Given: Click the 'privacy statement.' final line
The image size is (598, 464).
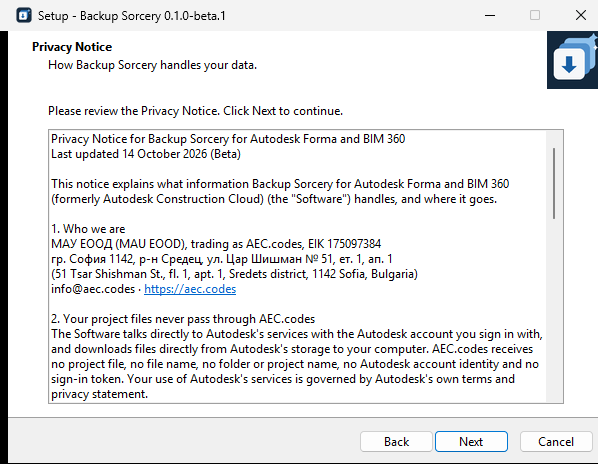Looking at the screenshot, I should tap(100, 394).
